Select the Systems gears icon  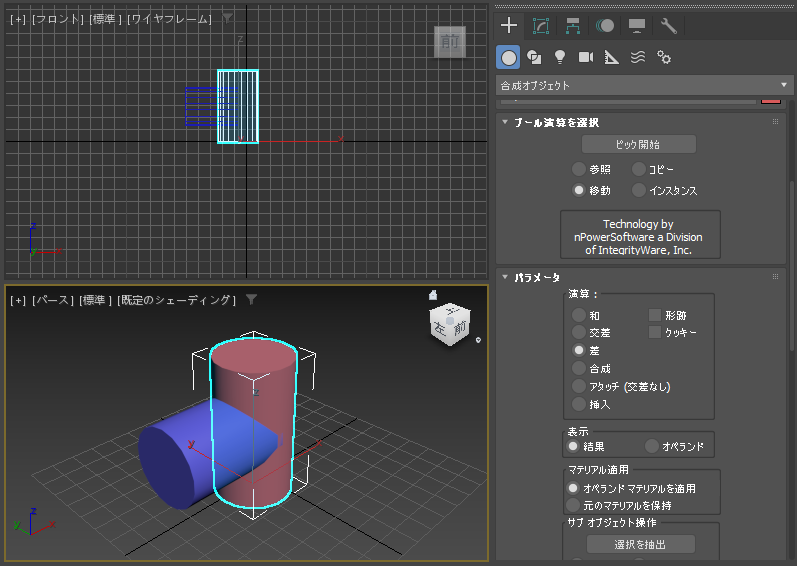pyautogui.click(x=664, y=57)
